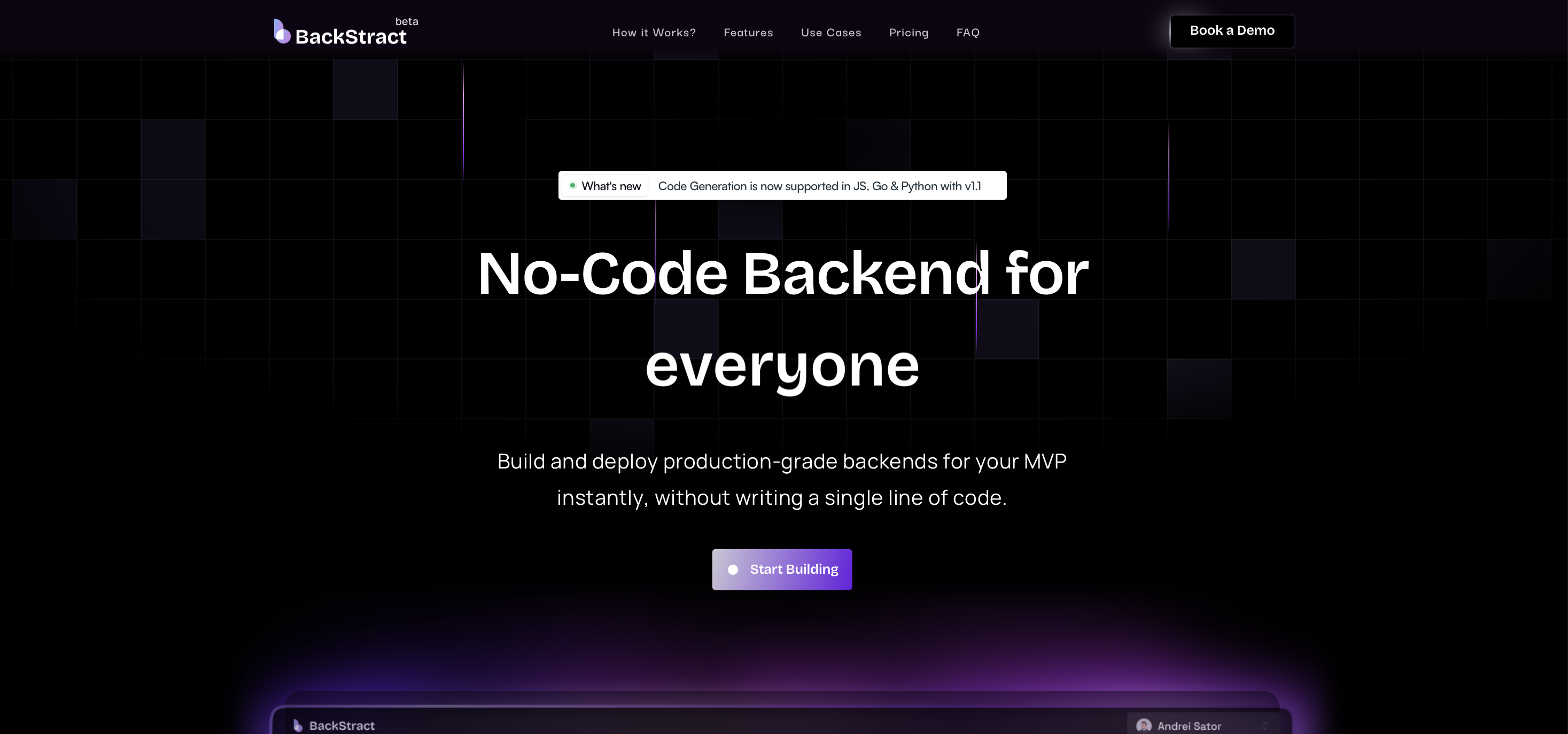Click the BackStract logo icon in header
Screen dimensions: 1568x734
pos(282,31)
